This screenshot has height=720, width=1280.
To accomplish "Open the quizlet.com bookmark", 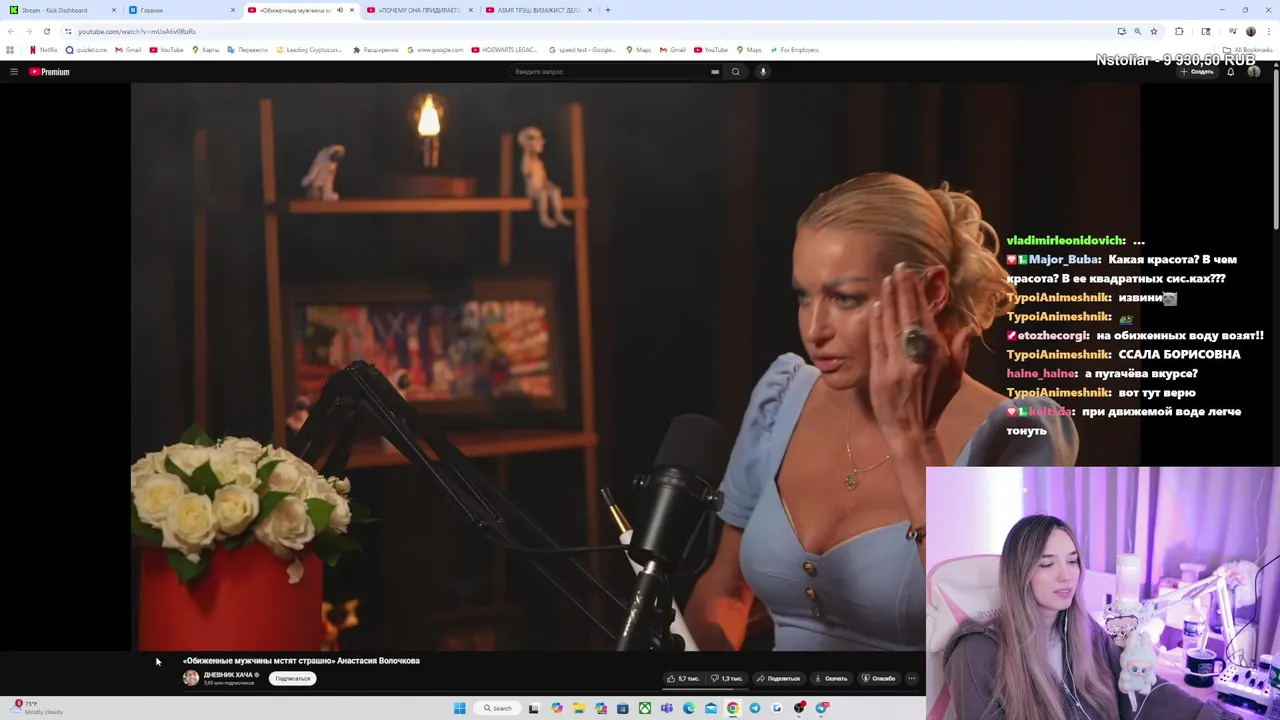I will pos(86,50).
